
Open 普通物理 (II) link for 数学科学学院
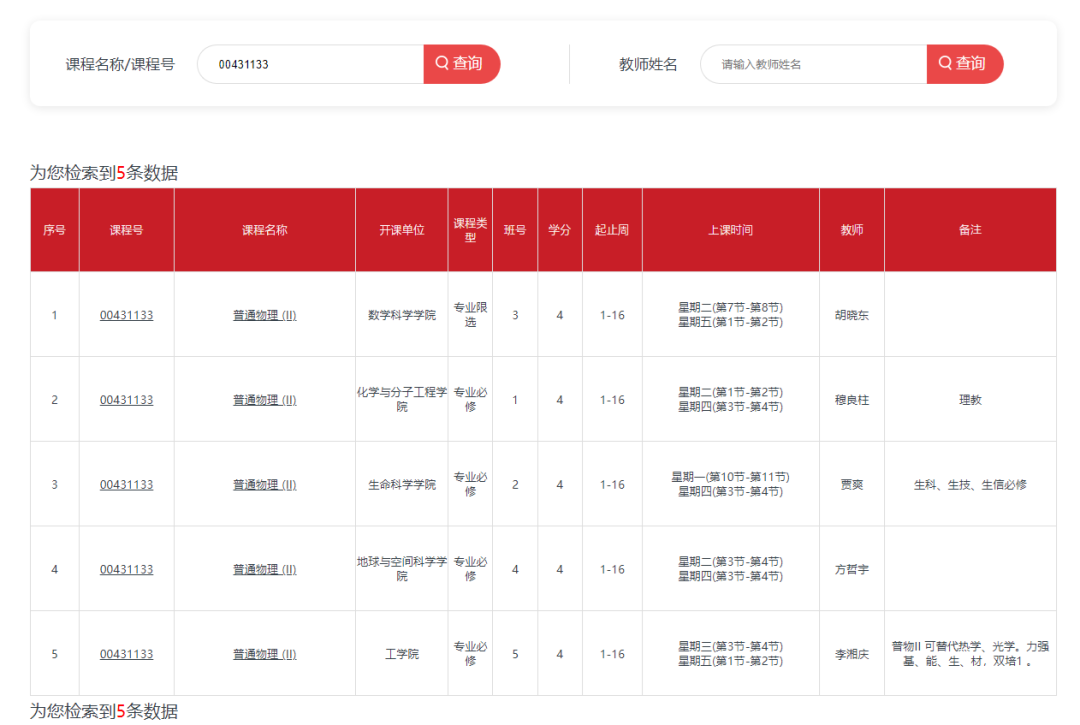[264, 315]
